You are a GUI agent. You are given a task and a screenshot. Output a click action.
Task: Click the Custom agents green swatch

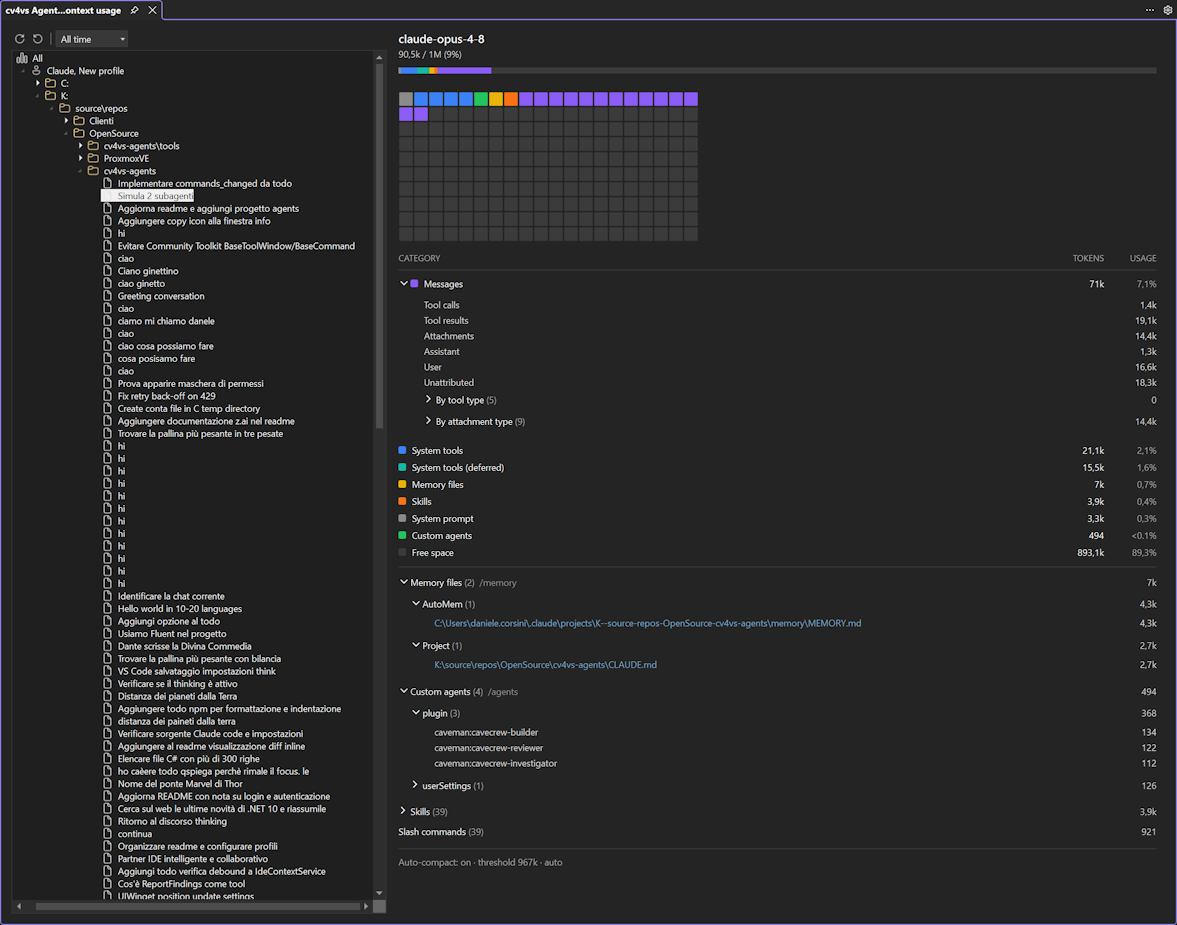(x=402, y=535)
